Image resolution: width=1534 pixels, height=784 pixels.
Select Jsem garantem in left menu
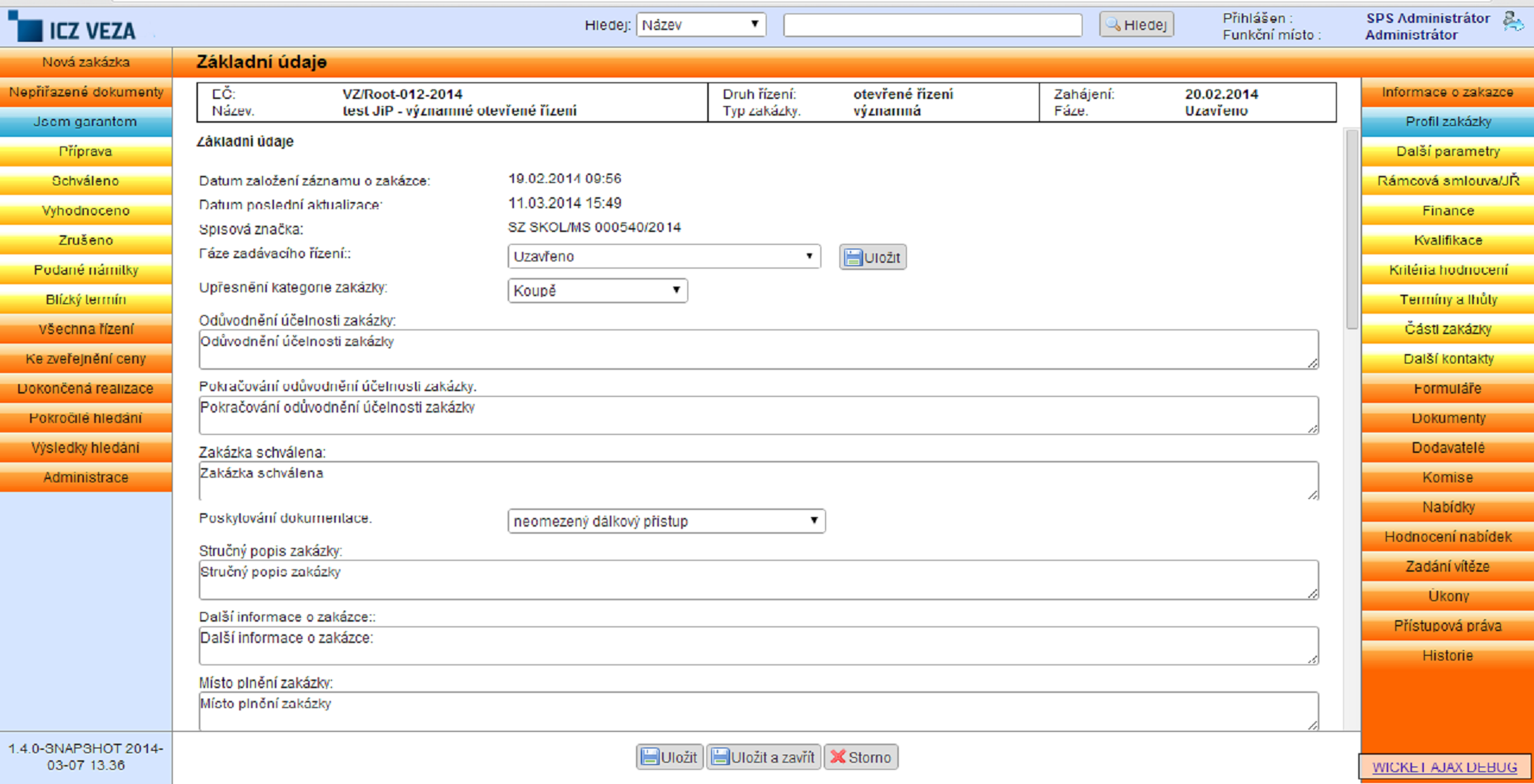86,121
